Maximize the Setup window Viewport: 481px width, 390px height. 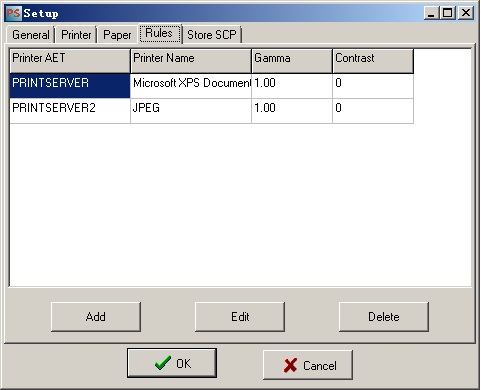tap(448, 13)
